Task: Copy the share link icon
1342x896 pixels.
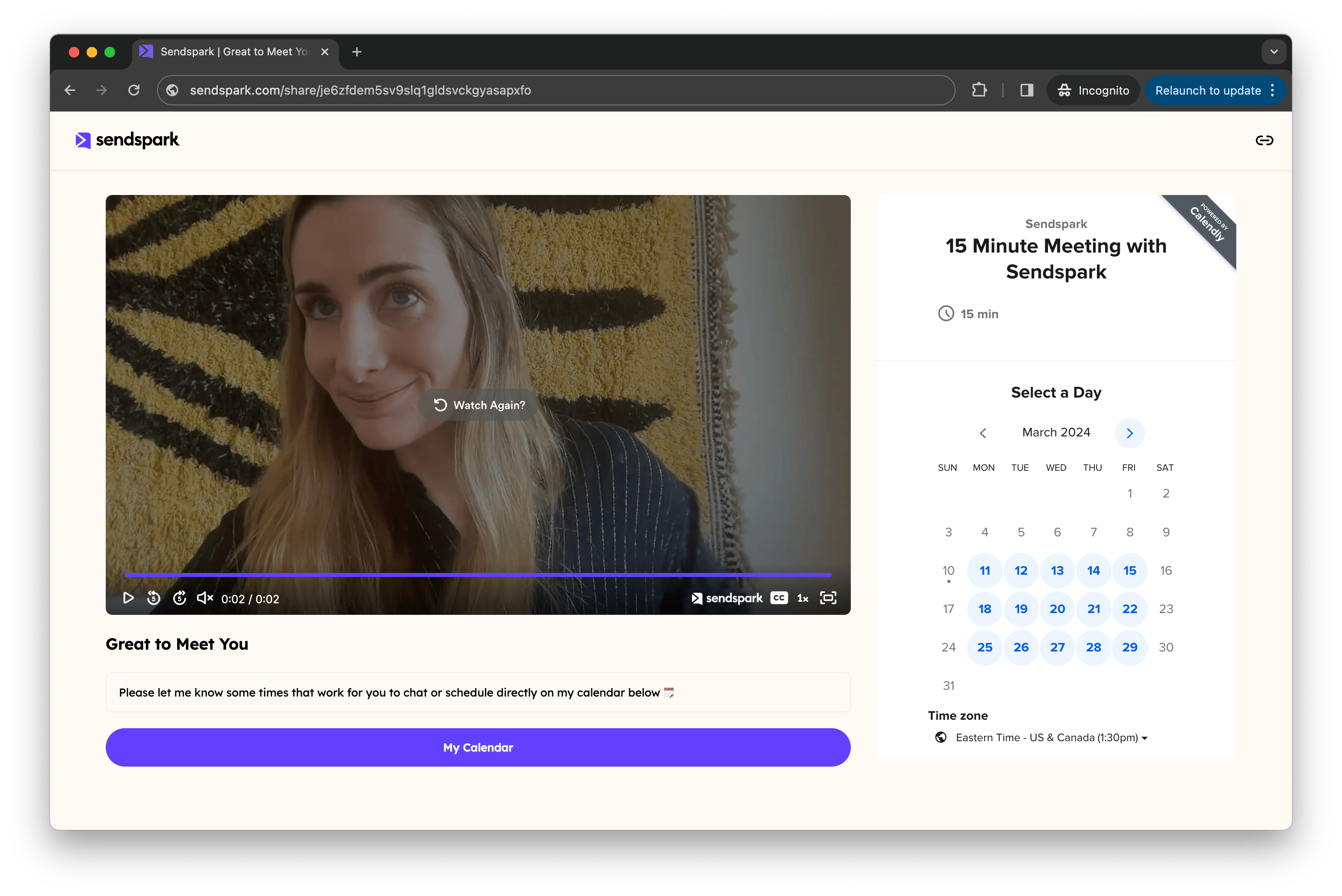Action: pos(1264,141)
